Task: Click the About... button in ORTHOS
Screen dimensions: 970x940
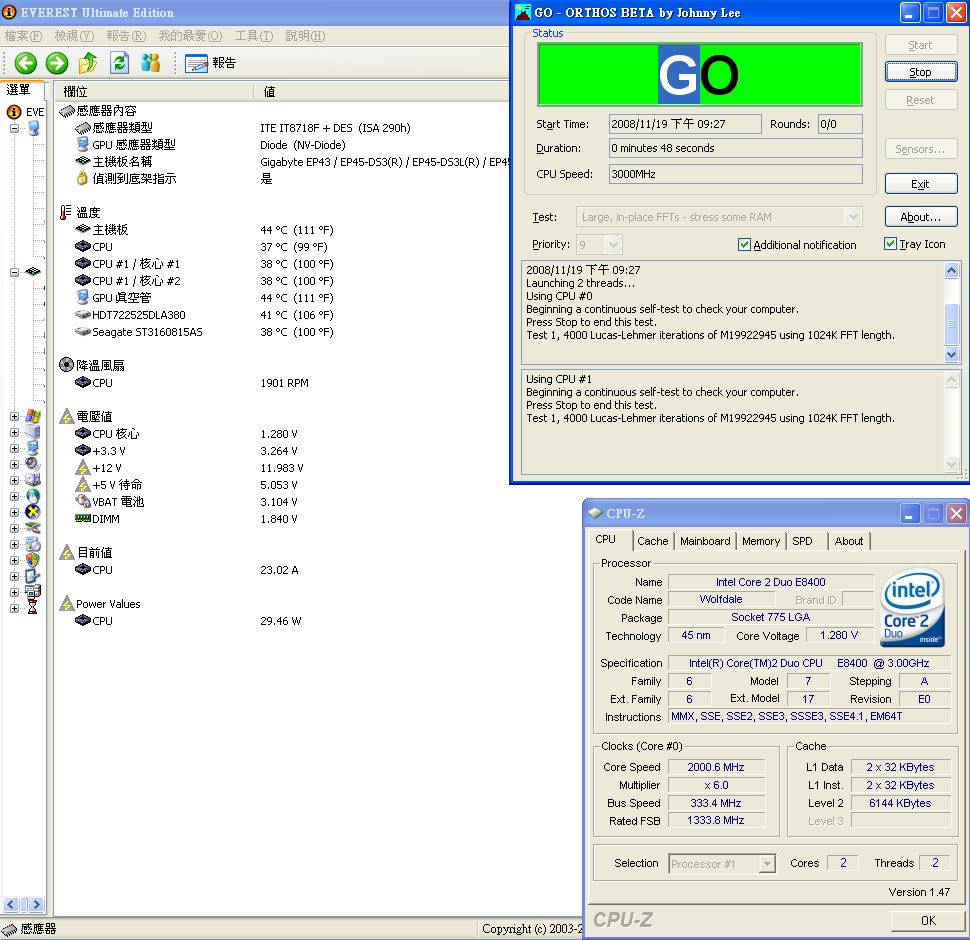Action: [920, 217]
